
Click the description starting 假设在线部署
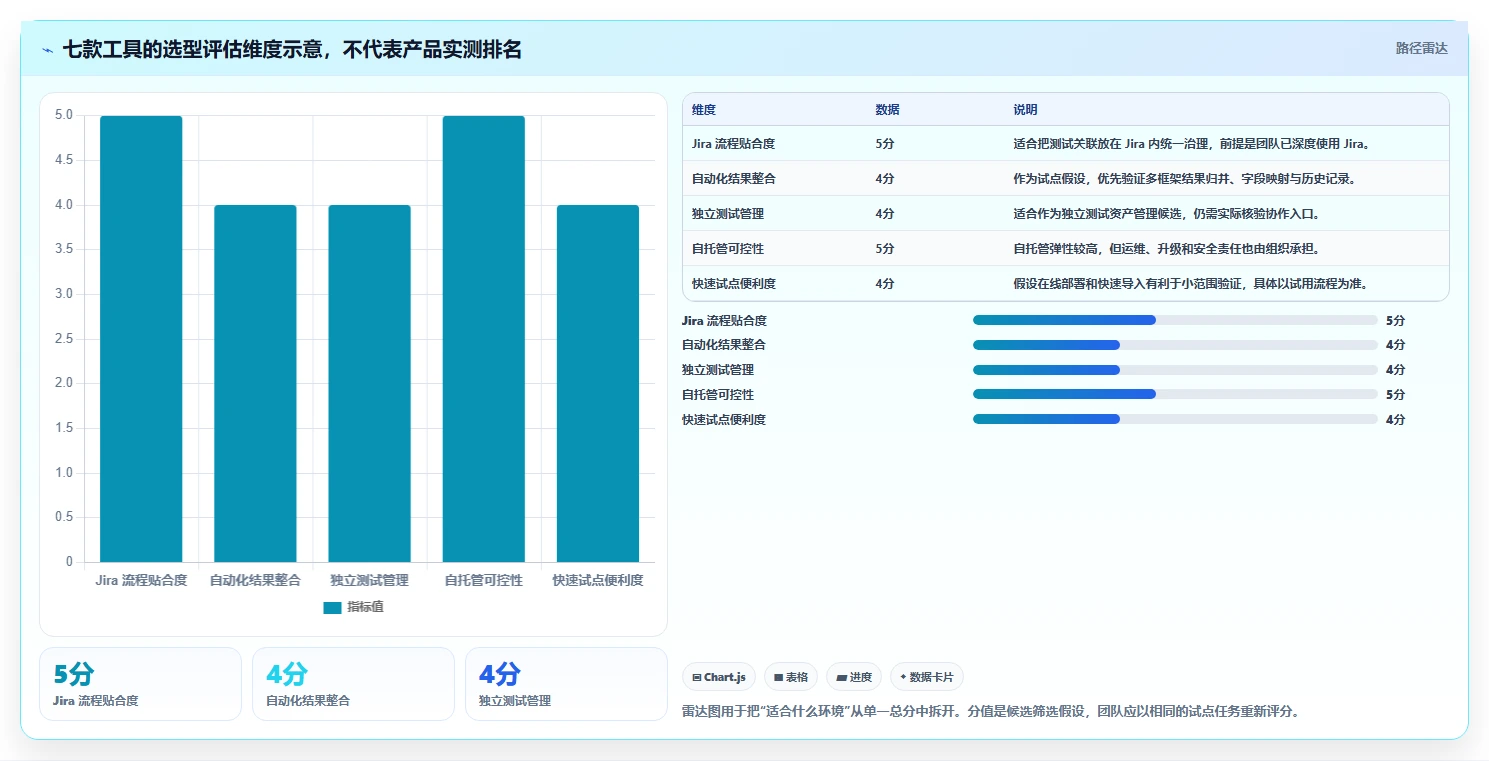point(1190,284)
